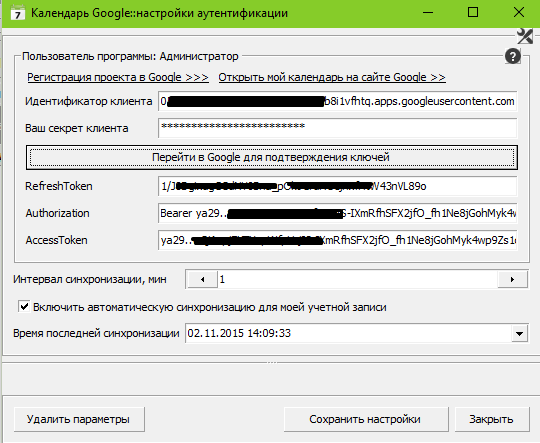Screen dimensions: 540x443
Task: Decrease sync interval with left arrow
Action: (202, 279)
